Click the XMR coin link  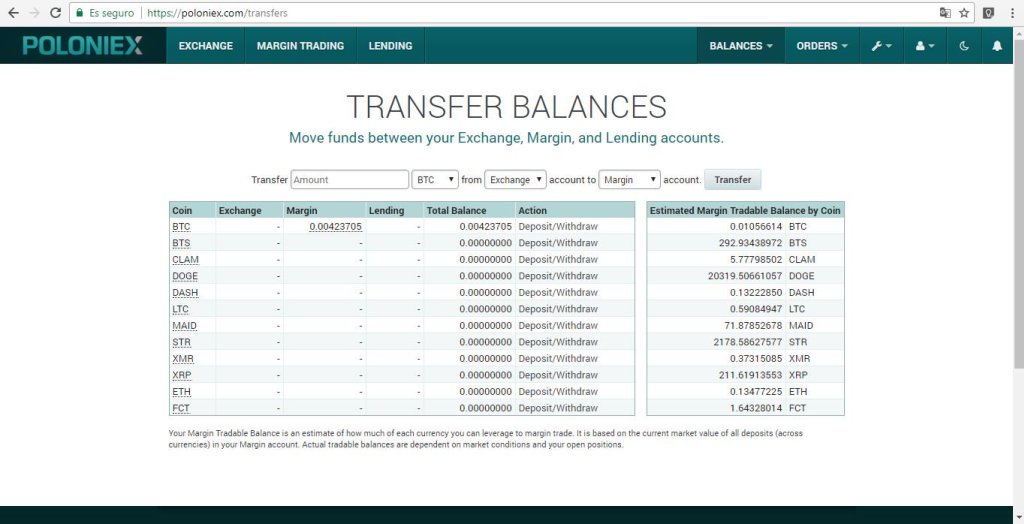pos(183,359)
